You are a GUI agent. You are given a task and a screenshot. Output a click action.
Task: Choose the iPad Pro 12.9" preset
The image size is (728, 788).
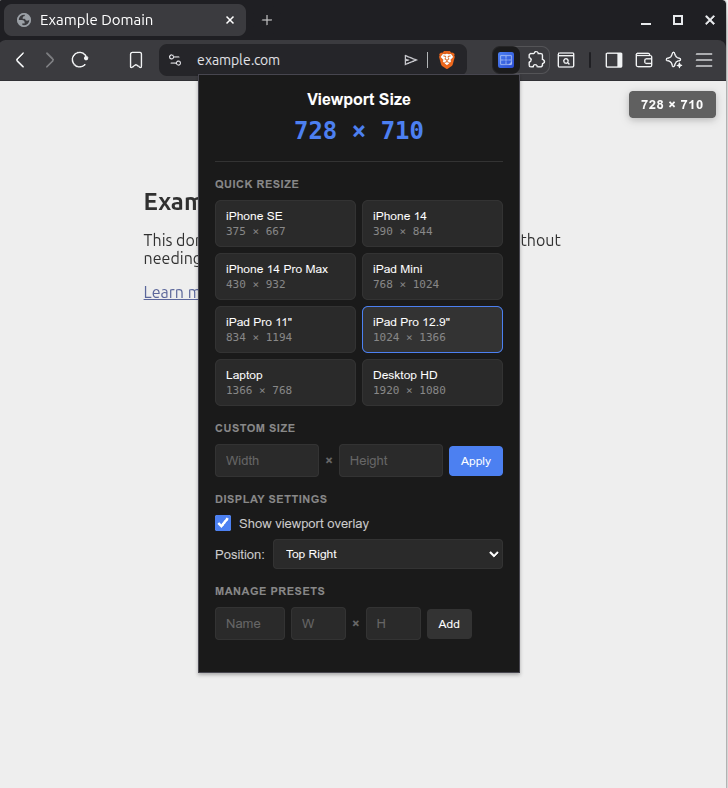(432, 330)
